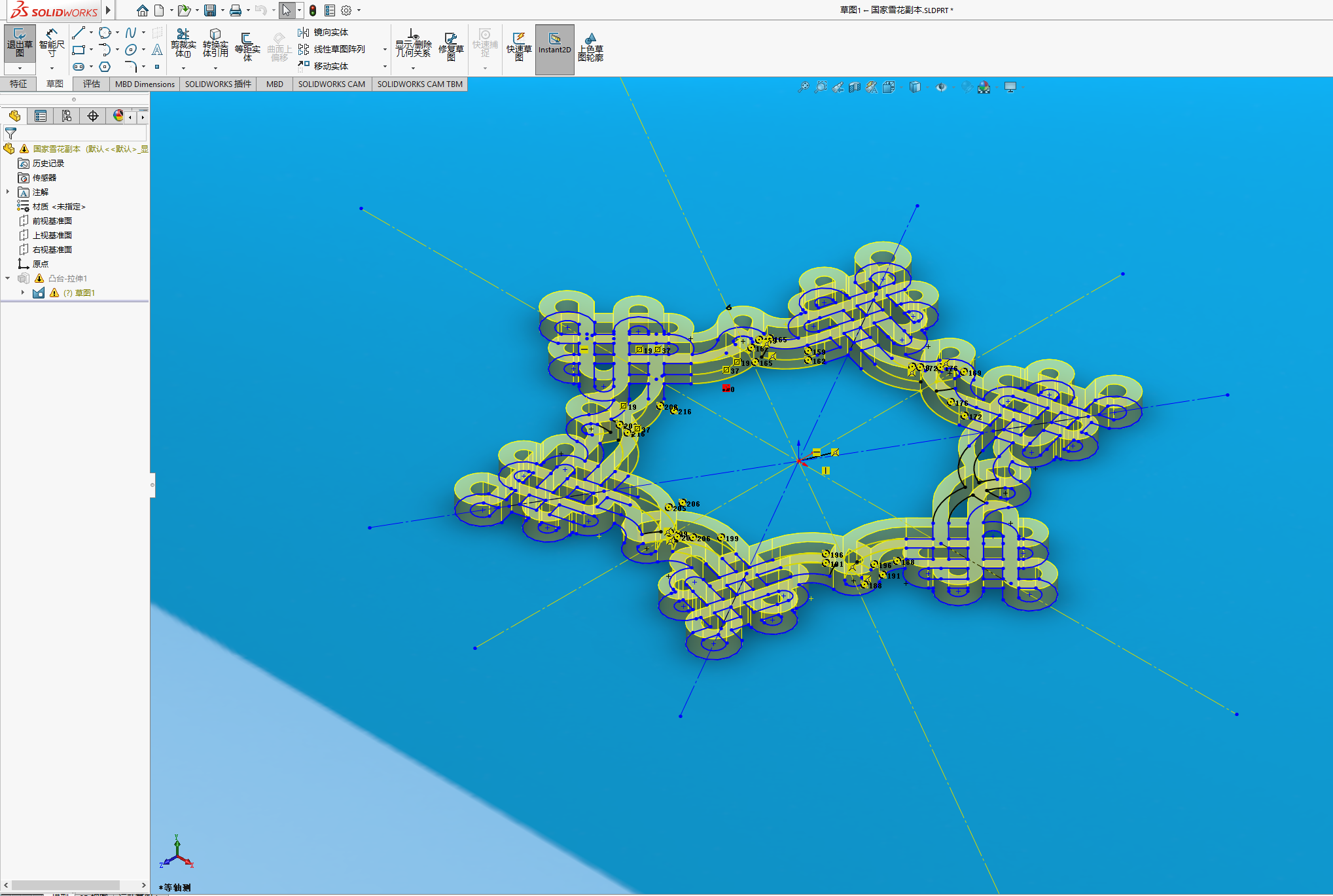Click the Move Entities (移动实体) button
Viewport: 1333px width, 896px height.
[x=324, y=66]
